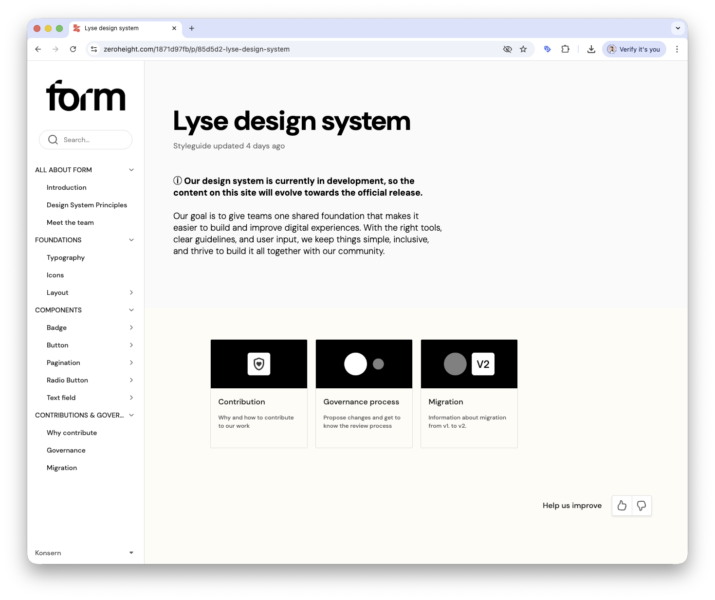Expand the Button component submenu

point(131,345)
